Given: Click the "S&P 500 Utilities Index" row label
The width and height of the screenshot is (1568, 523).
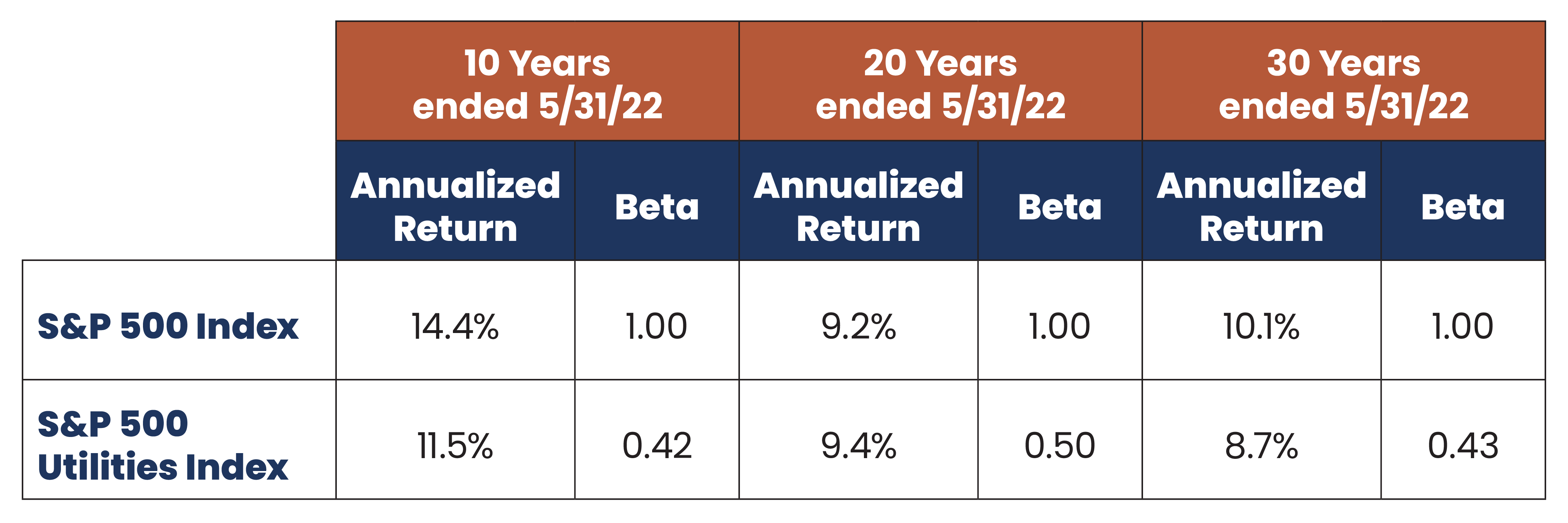Looking at the screenshot, I should tap(163, 444).
